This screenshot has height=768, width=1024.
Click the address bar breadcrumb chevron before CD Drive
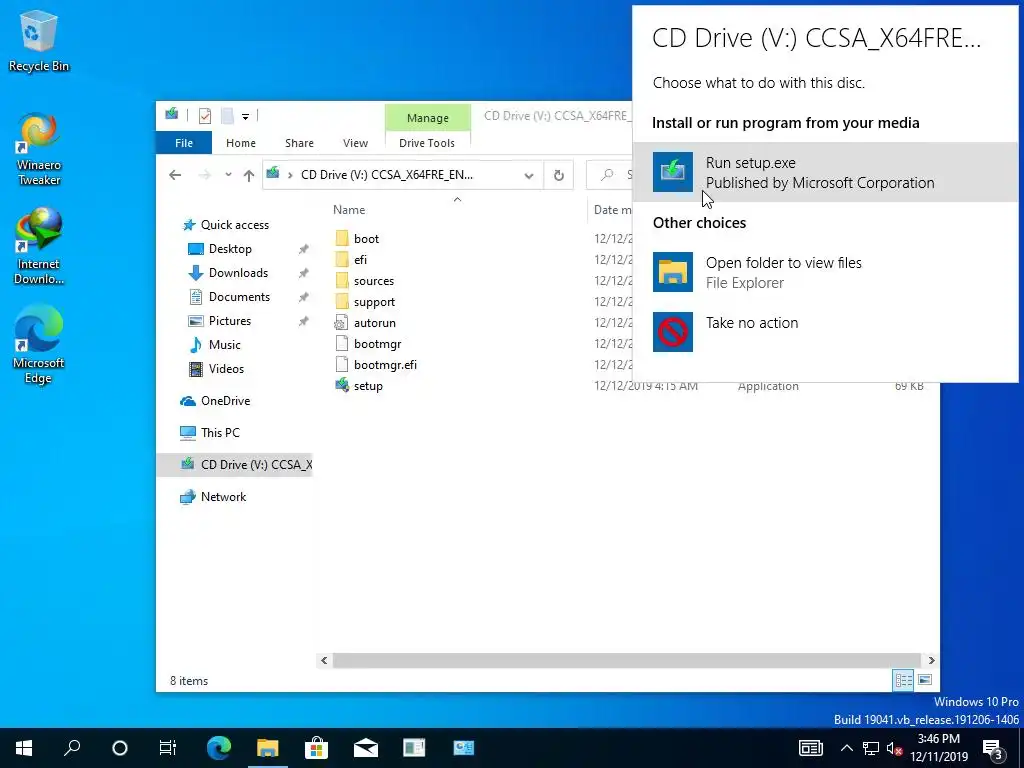tap(290, 175)
